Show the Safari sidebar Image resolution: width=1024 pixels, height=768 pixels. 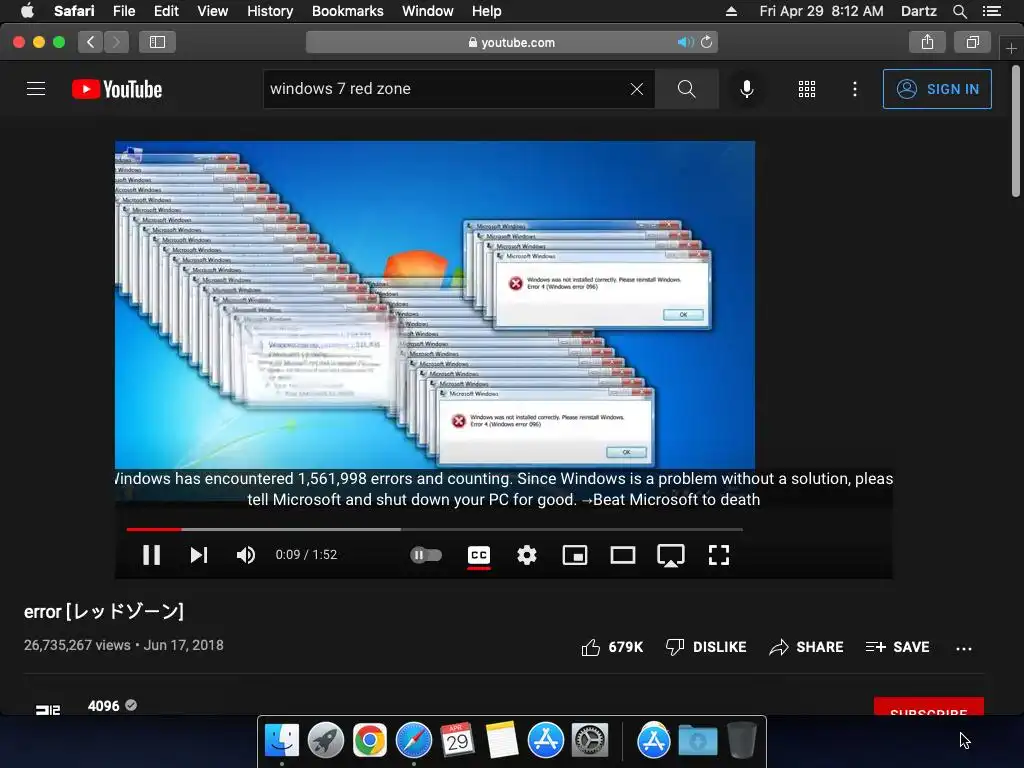(157, 42)
